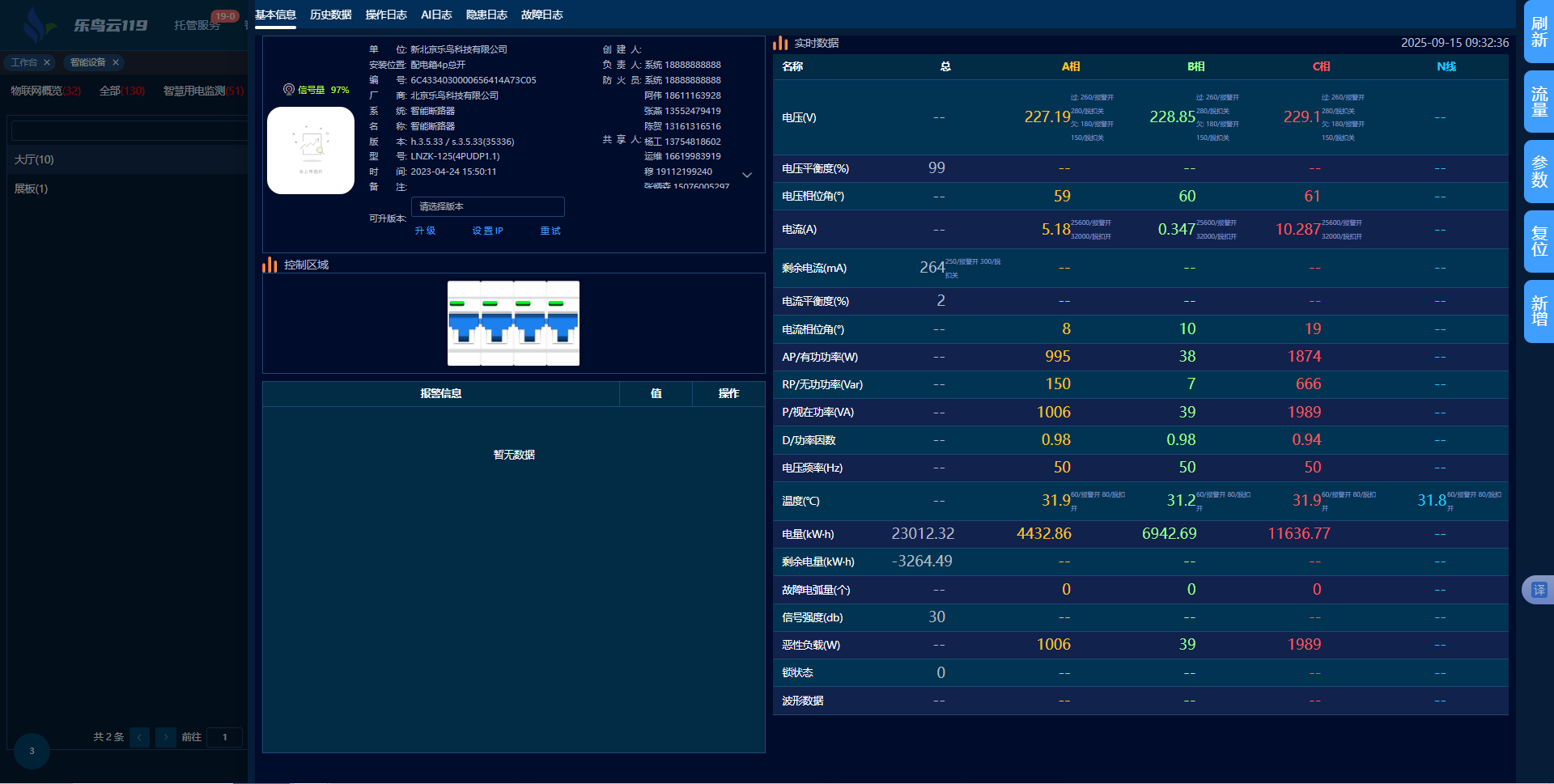Click the 乐鸟云119 logo icon
1554x784 pixels.
[x=36, y=24]
